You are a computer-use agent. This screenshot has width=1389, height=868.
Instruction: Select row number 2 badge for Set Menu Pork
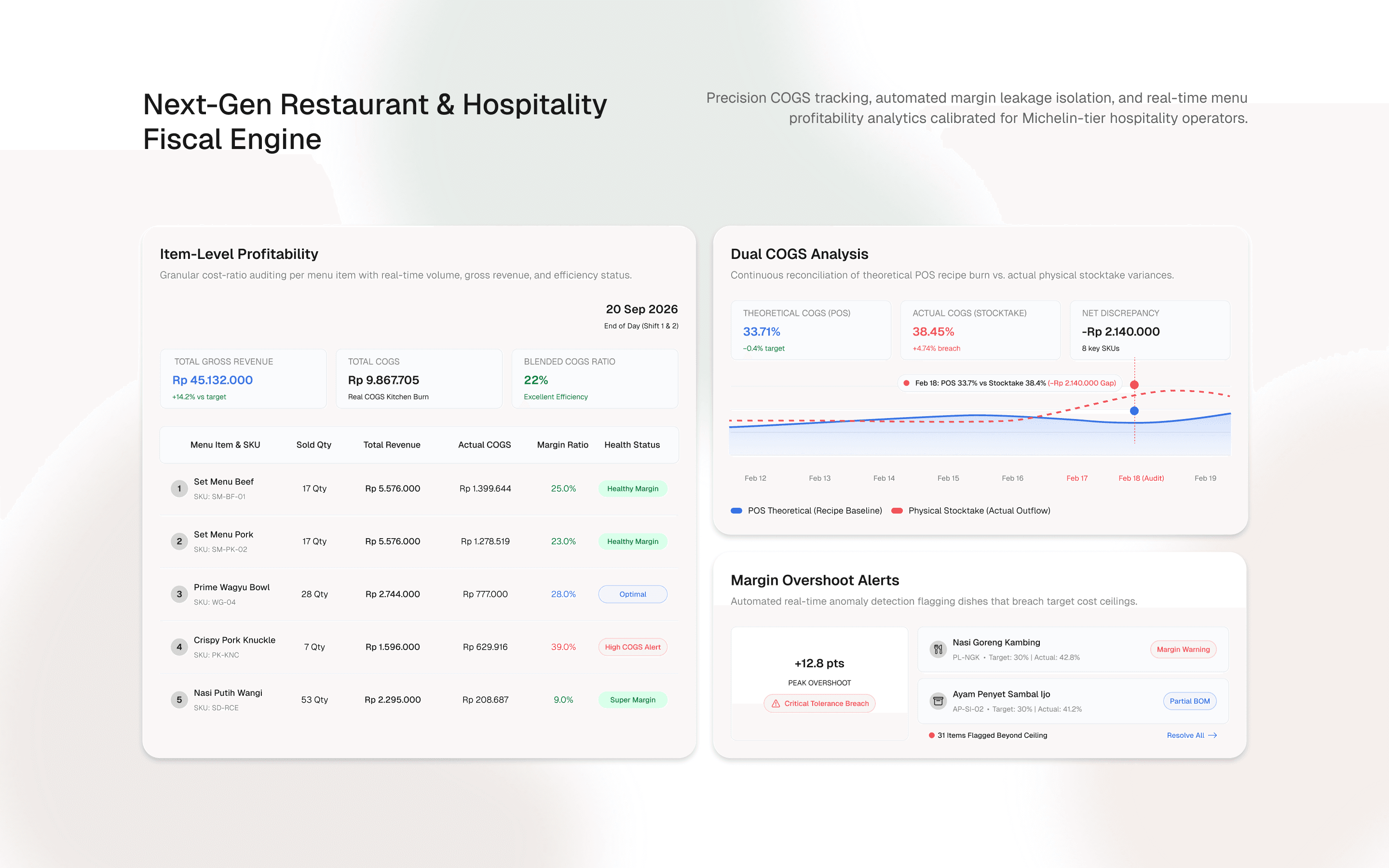pyautogui.click(x=179, y=542)
